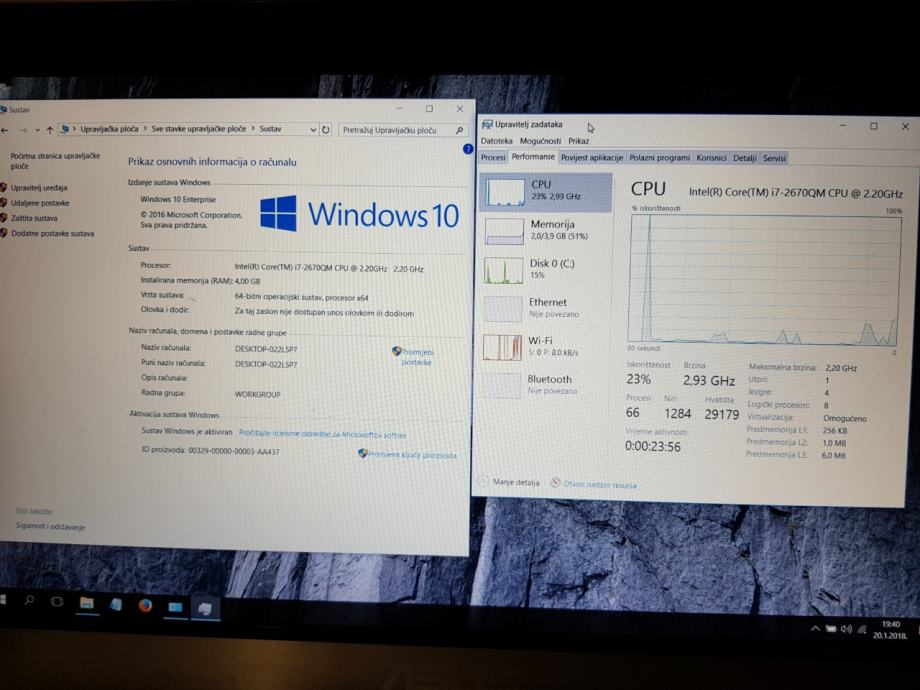Click the Windows 10 Enterprise edition text
920x690 pixels.
pyautogui.click(x=178, y=199)
